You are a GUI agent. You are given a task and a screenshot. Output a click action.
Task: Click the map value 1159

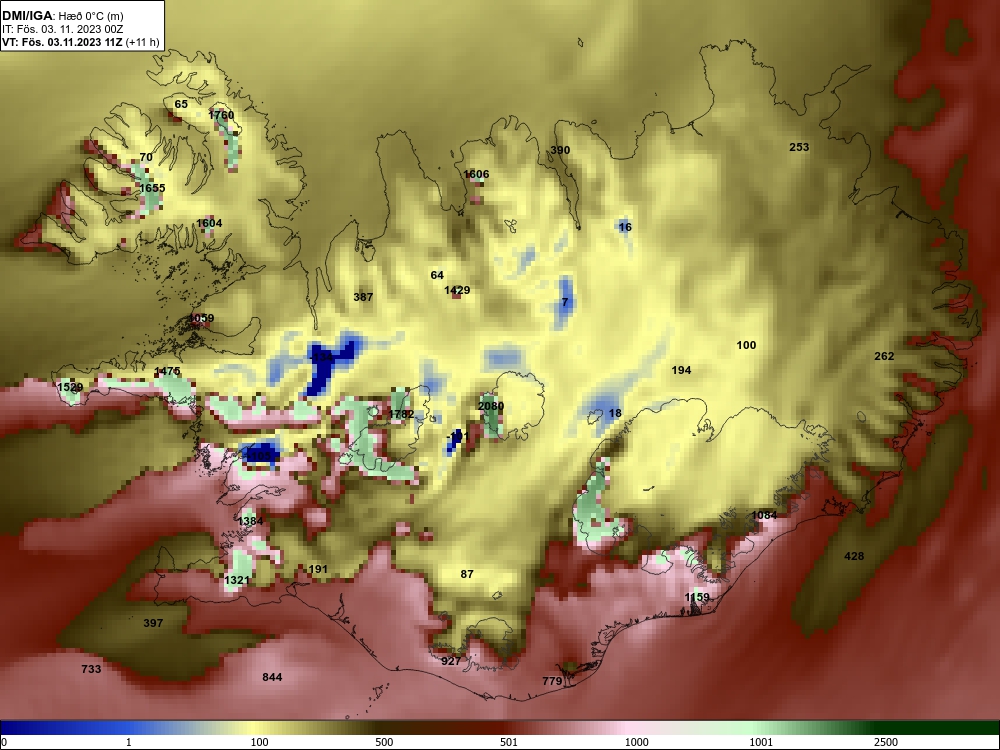[697, 598]
